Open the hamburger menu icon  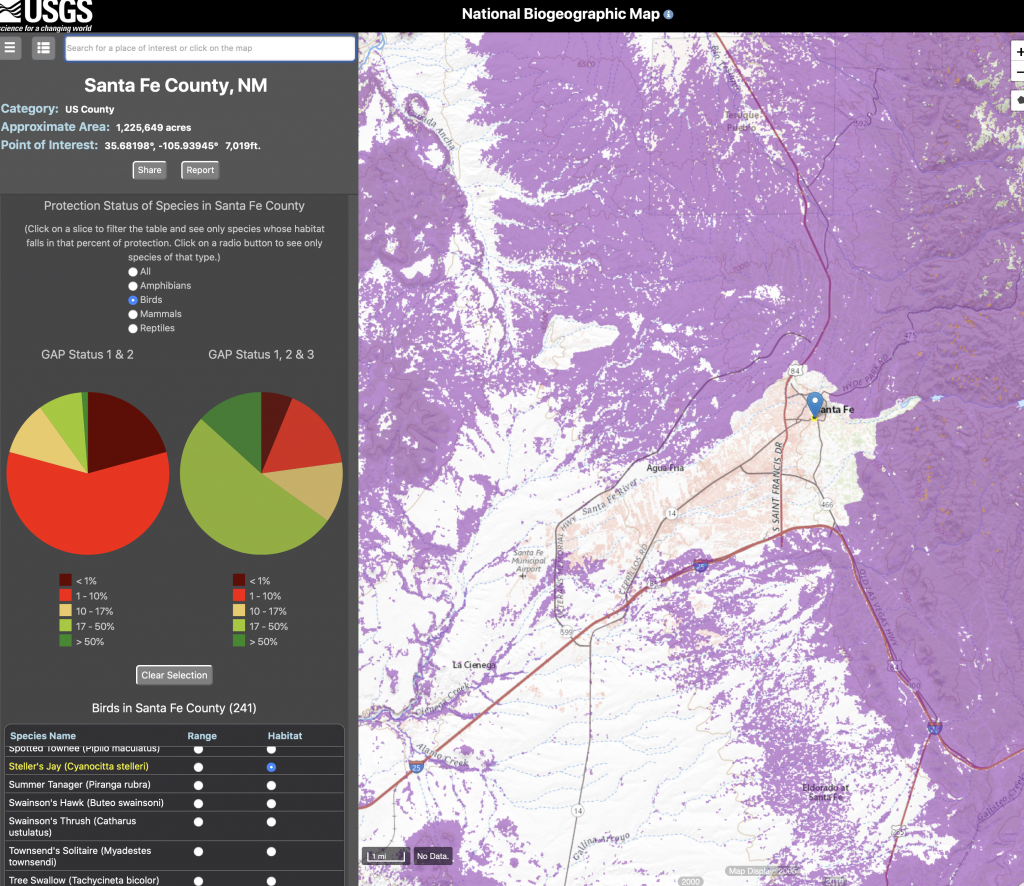(x=11, y=48)
